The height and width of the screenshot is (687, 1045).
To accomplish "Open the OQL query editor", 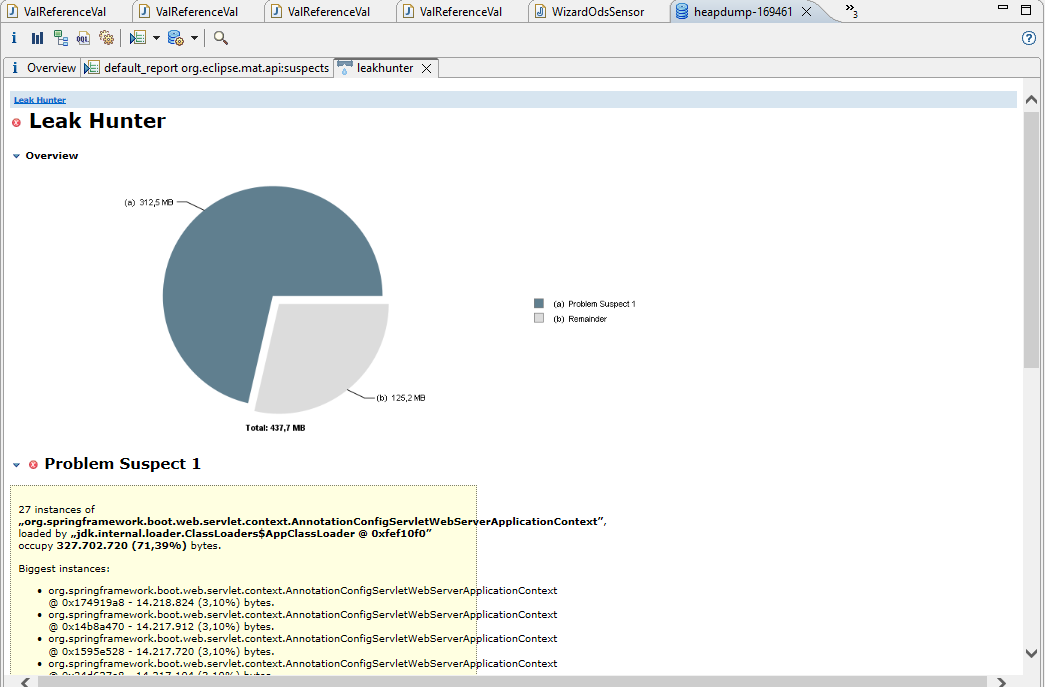I will tap(83, 38).
